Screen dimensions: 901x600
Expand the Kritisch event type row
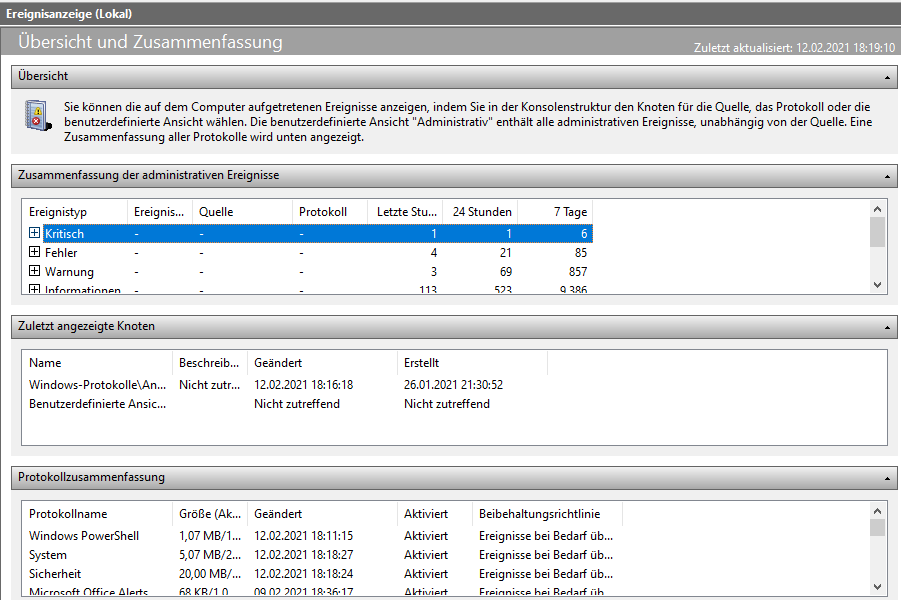click(34, 233)
